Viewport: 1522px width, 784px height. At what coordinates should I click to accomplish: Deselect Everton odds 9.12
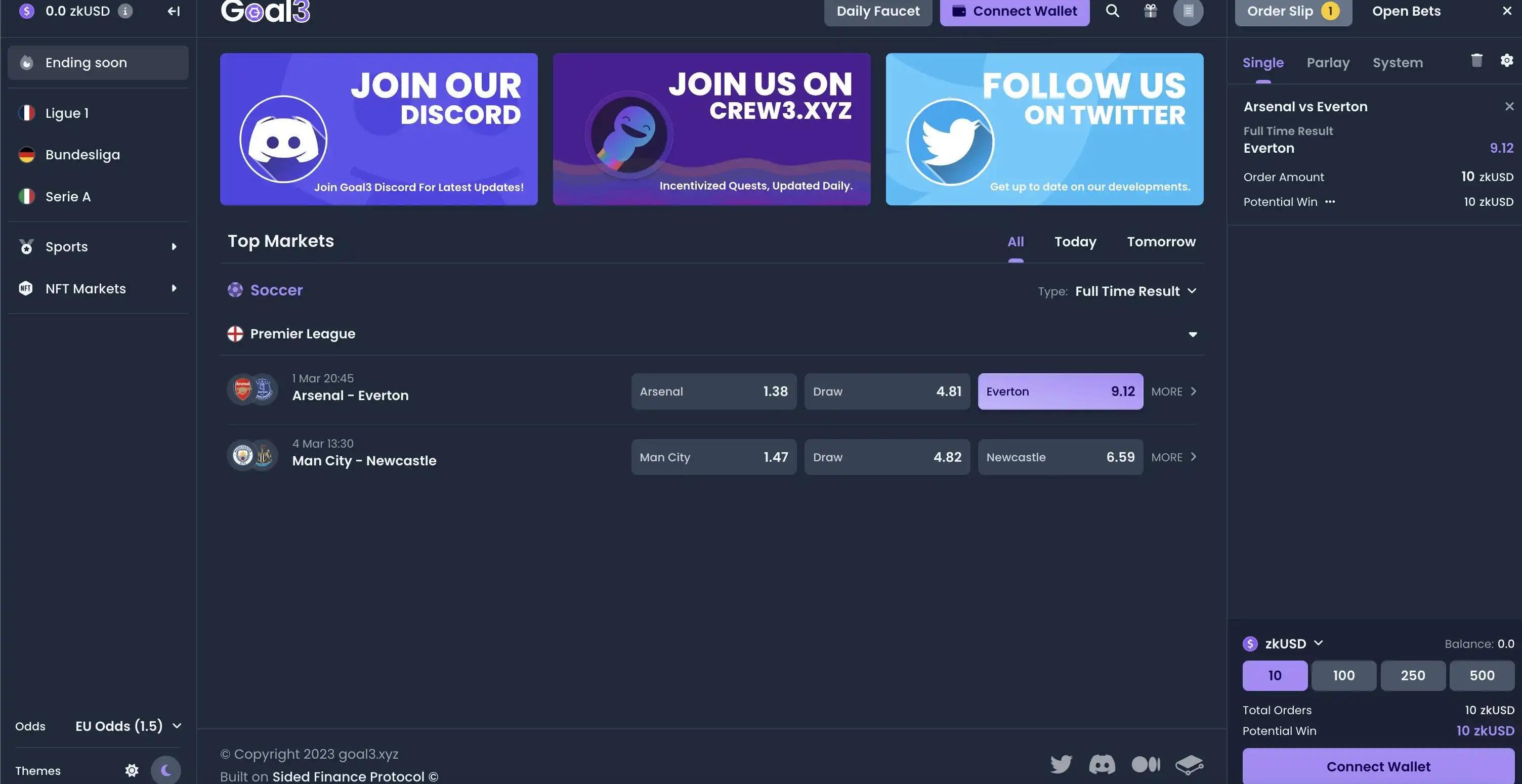[x=1060, y=391]
